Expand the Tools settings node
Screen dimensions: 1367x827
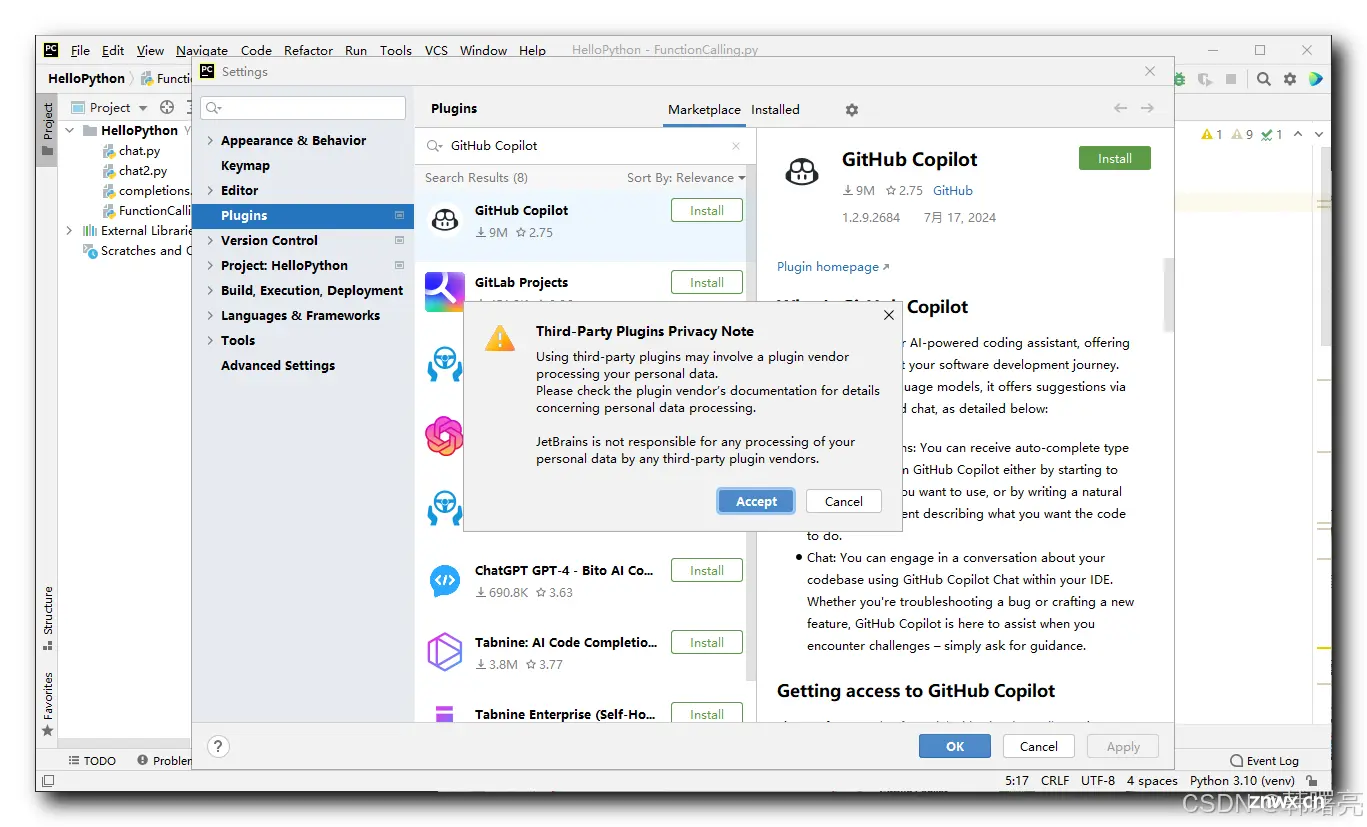(210, 341)
